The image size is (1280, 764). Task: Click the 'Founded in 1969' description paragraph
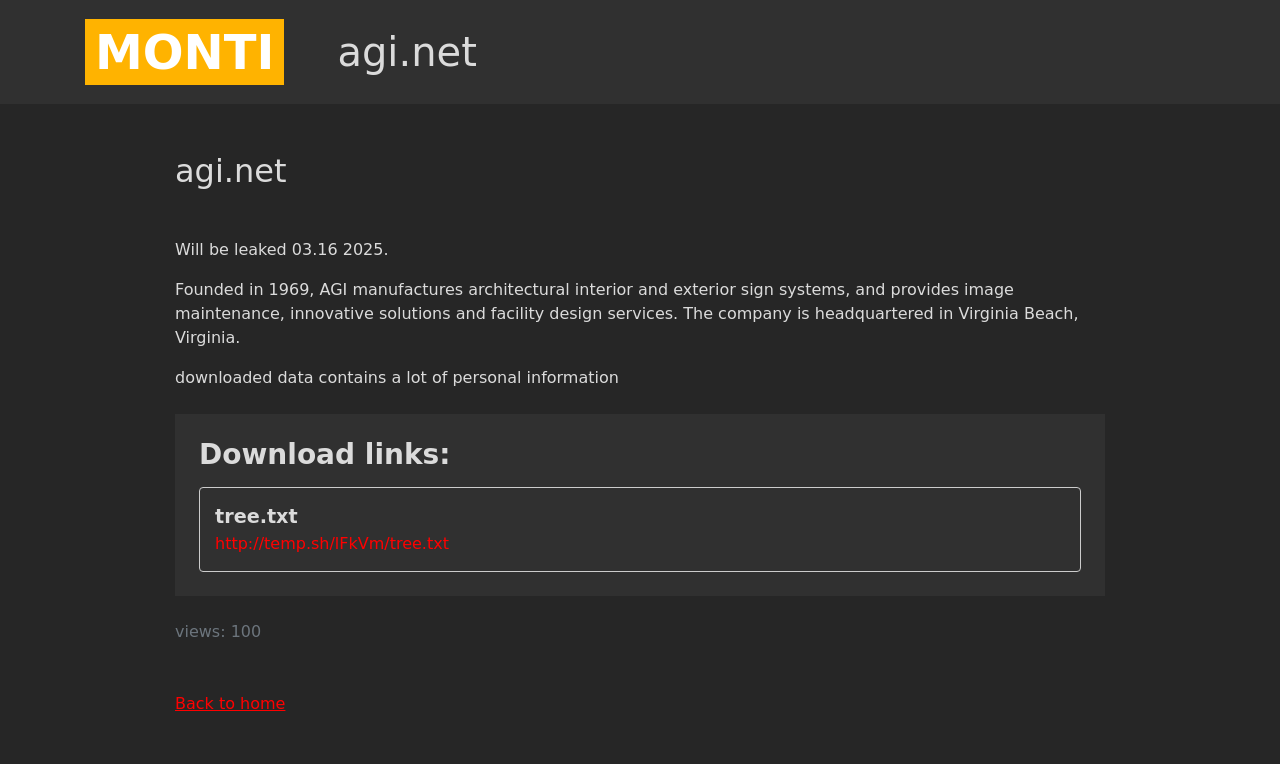[627, 314]
